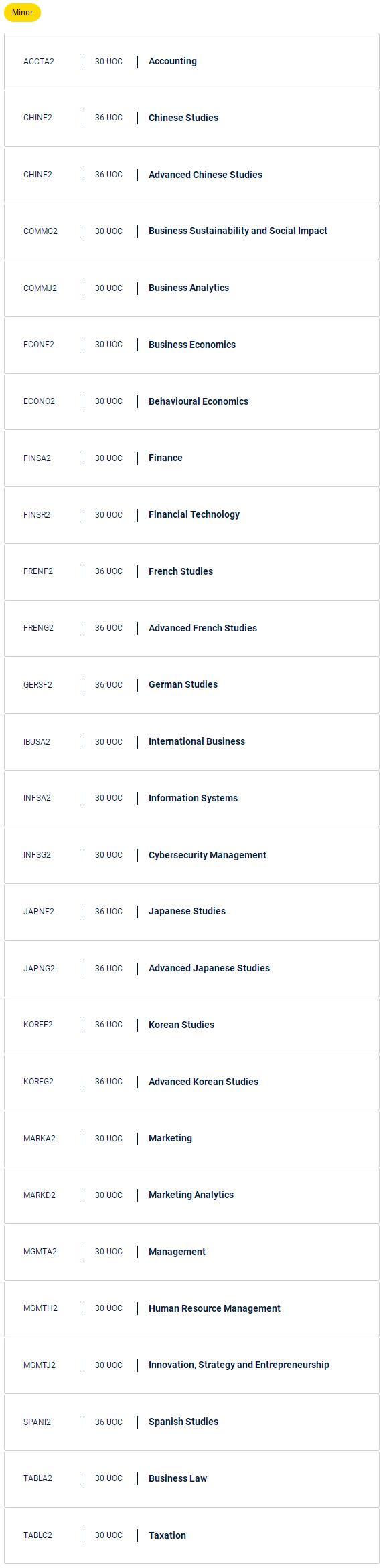
Task: Open the Business Analytics minor
Action: (191, 288)
